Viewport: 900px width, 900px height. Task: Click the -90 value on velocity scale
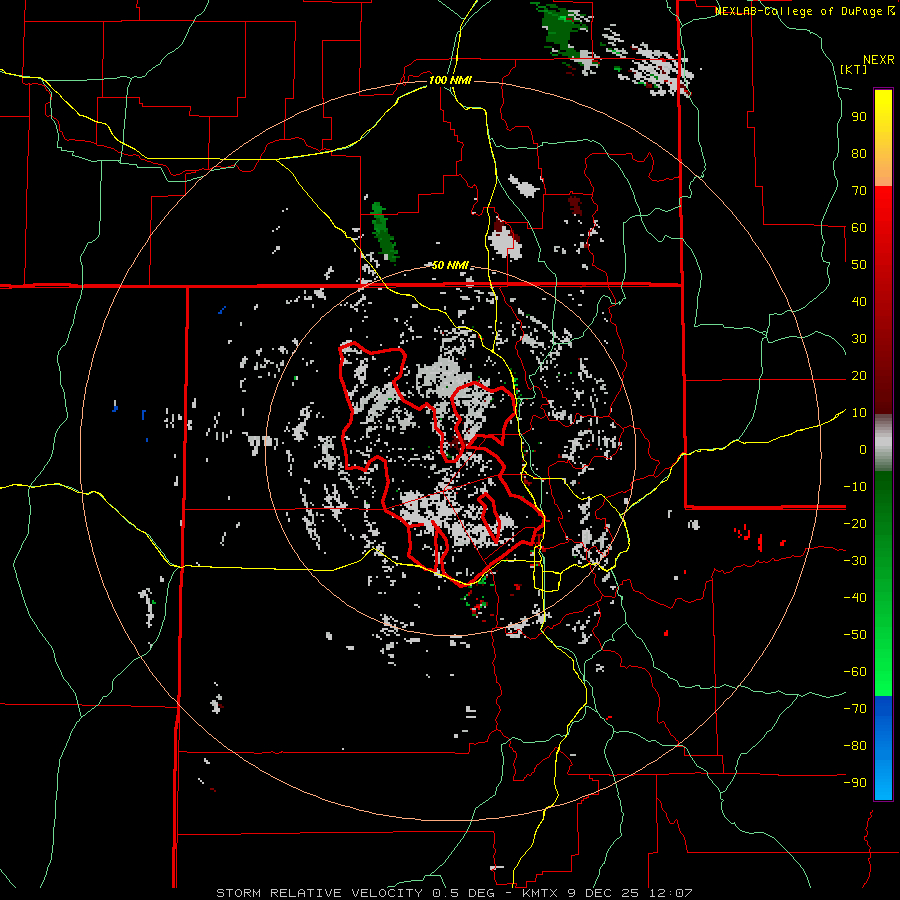click(854, 783)
